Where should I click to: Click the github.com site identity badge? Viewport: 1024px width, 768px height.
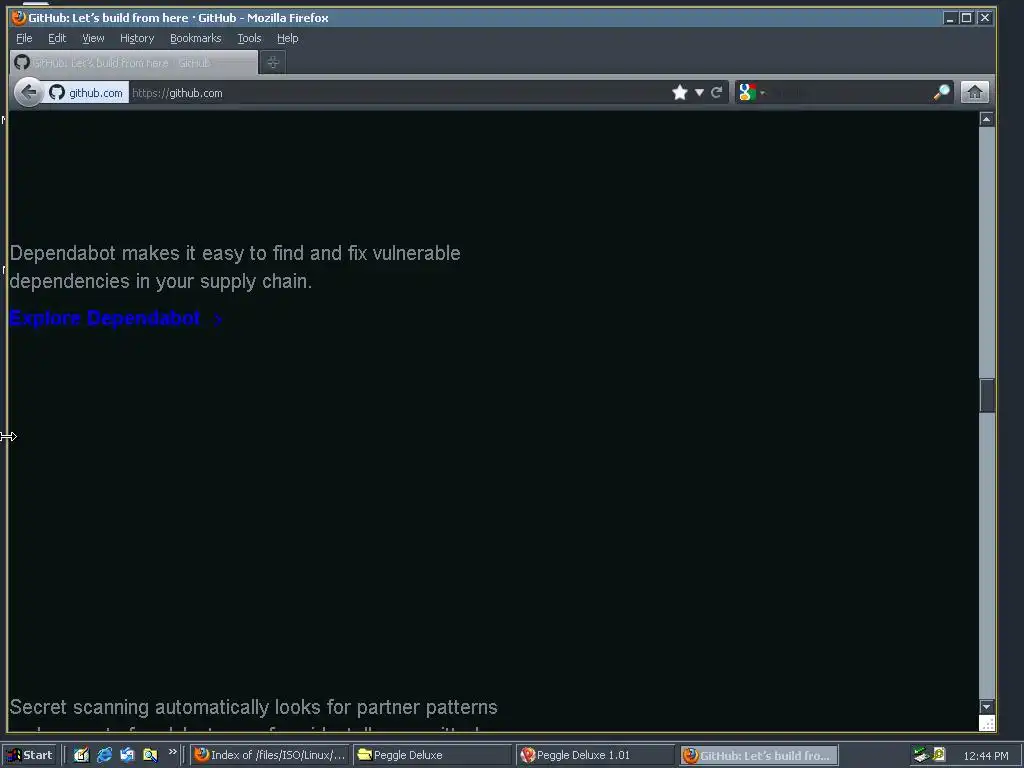86,93
